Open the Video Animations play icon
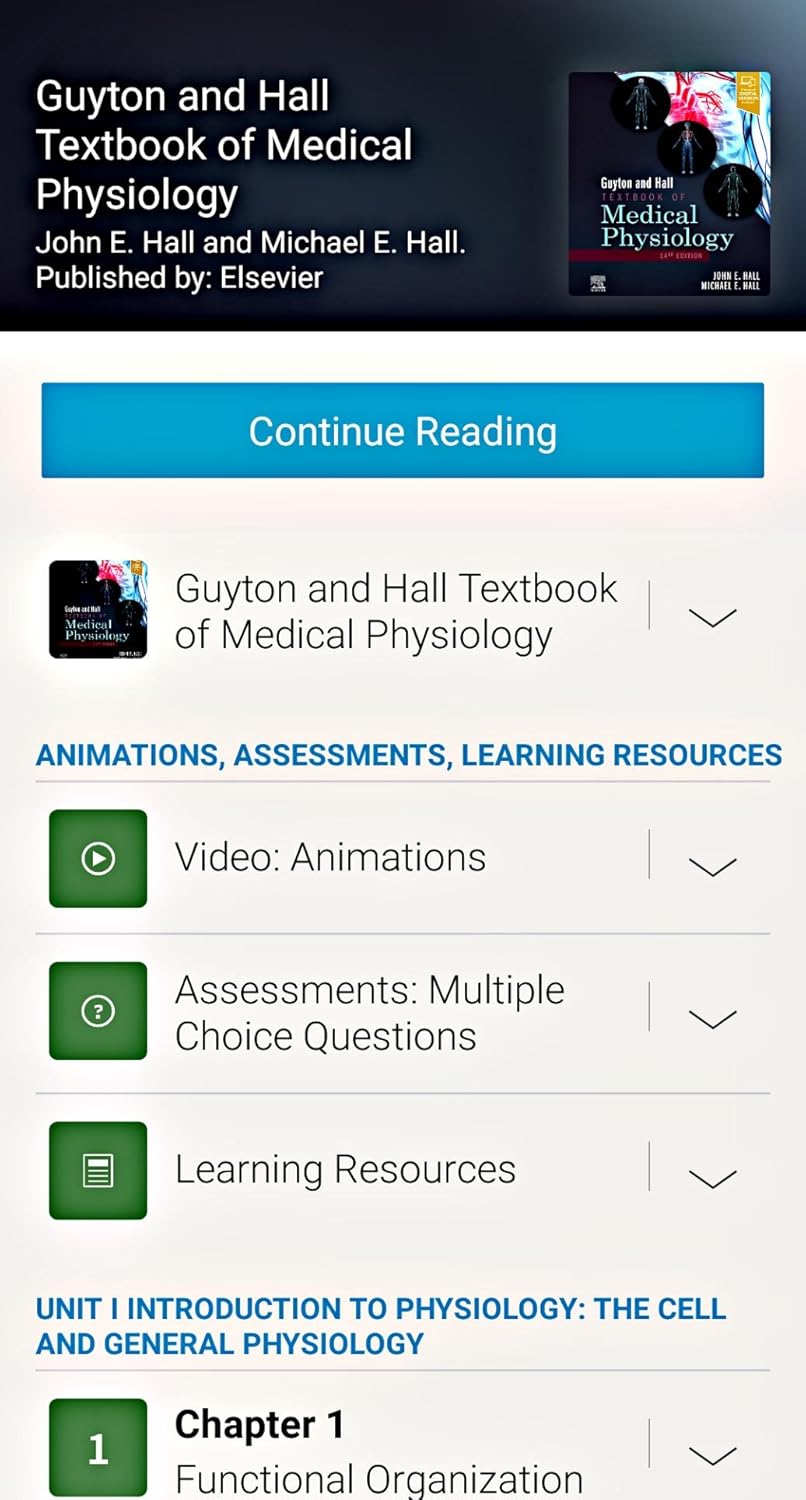Screen dimensions: 806x1500 tap(98, 858)
